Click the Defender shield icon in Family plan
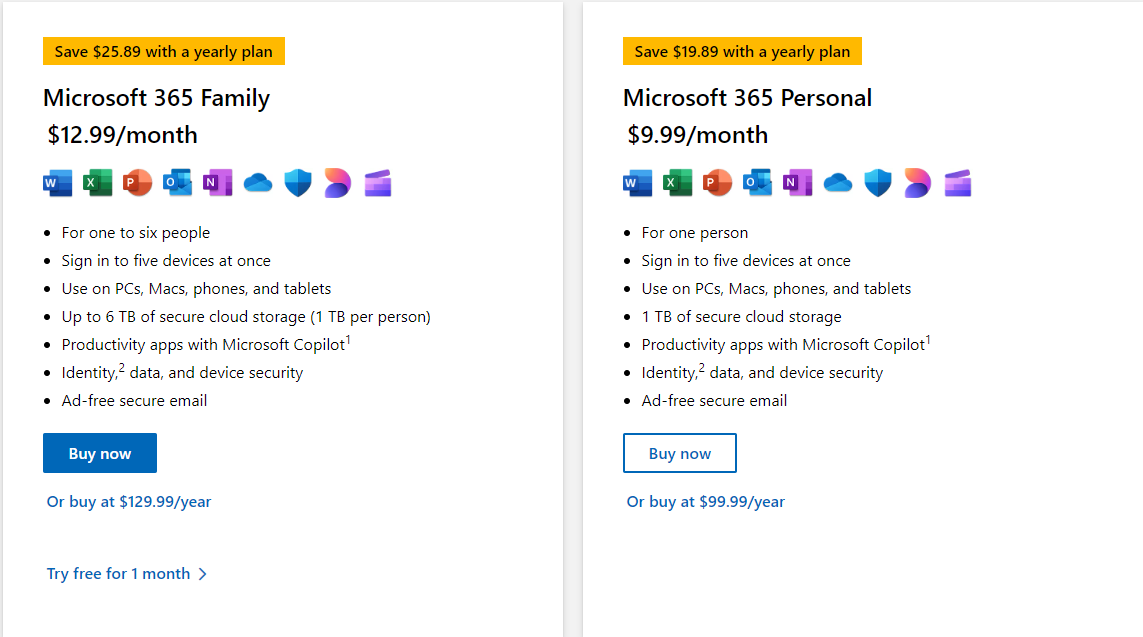 (x=297, y=183)
